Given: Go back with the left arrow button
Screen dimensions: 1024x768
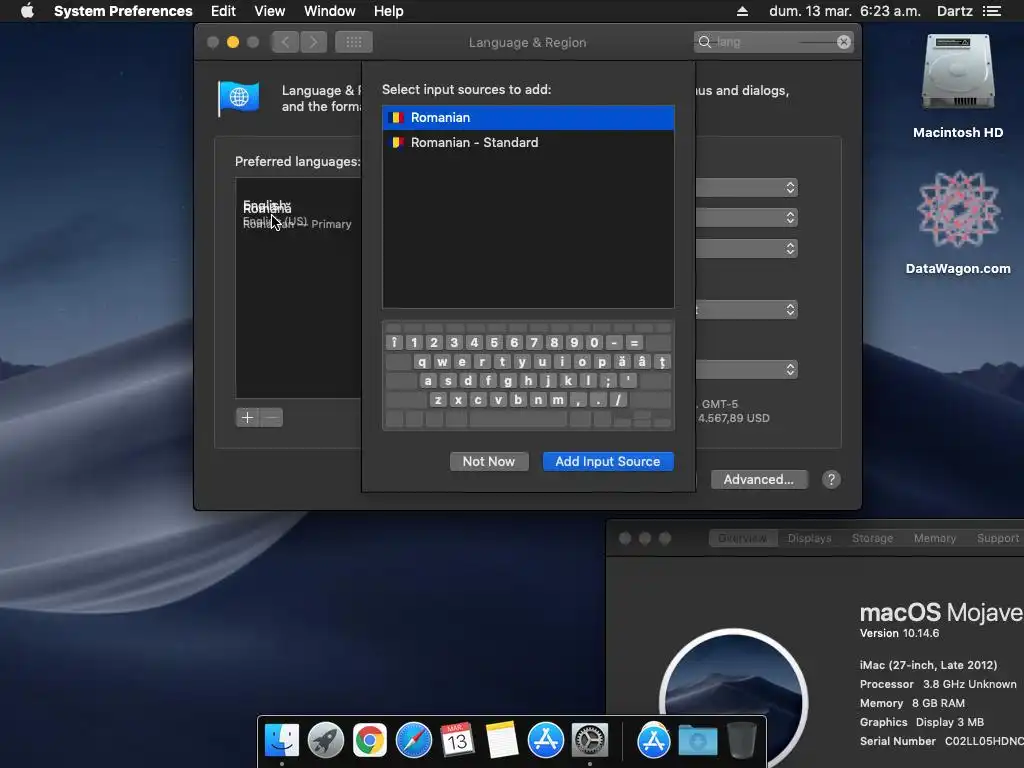Looking at the screenshot, I should 285,42.
